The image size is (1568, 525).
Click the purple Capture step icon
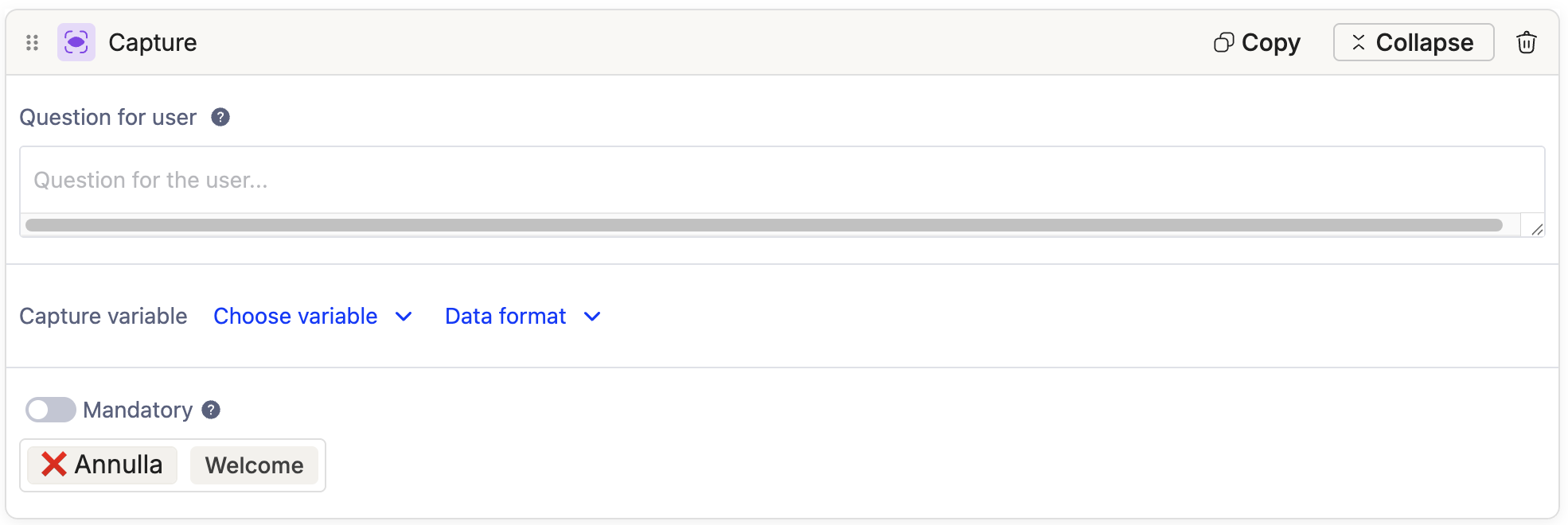[76, 42]
